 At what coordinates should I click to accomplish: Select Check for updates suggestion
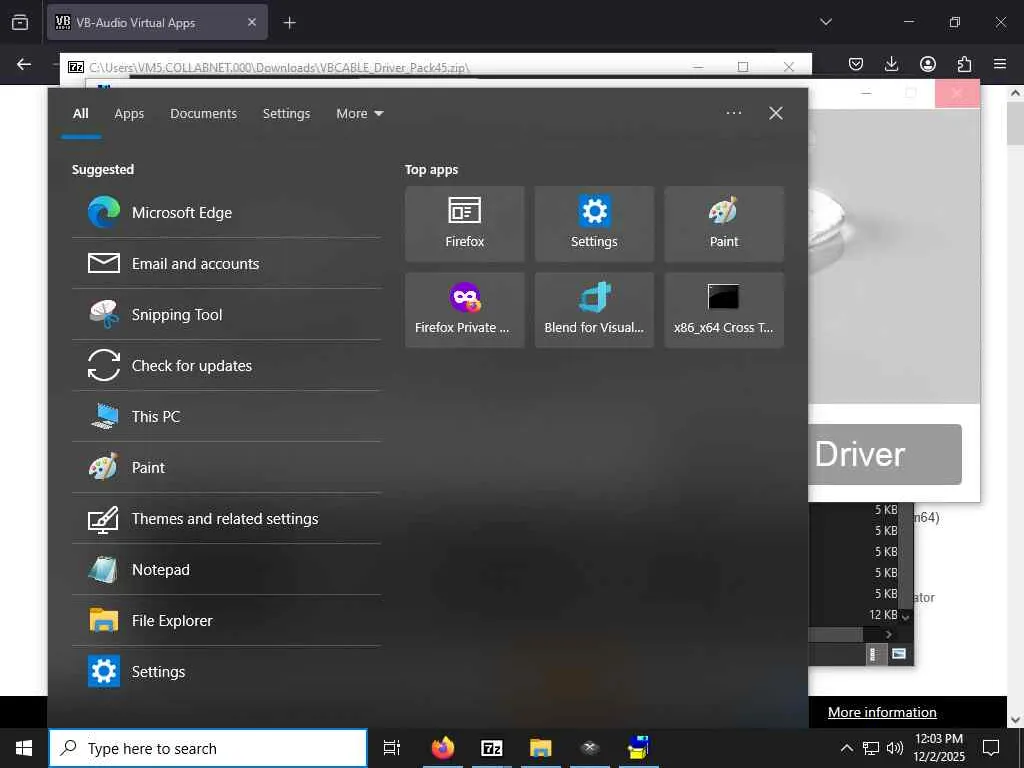(x=226, y=365)
